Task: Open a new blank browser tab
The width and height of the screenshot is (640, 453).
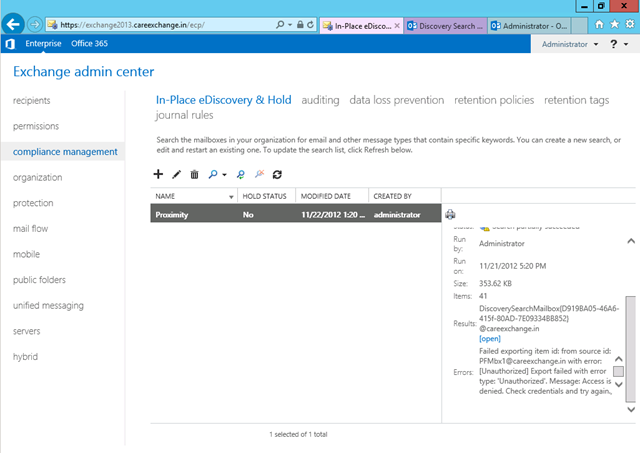Action: tap(579, 26)
